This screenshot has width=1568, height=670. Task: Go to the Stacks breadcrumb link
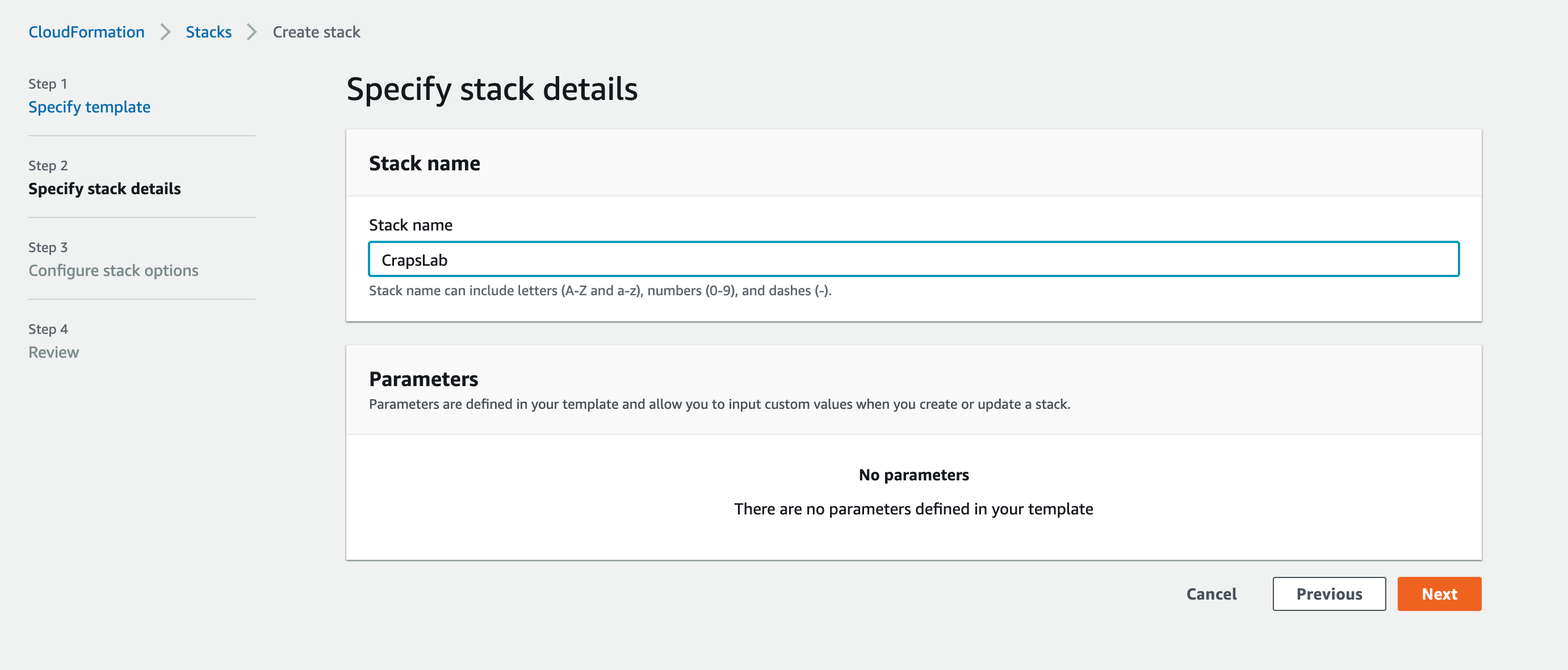click(x=208, y=32)
